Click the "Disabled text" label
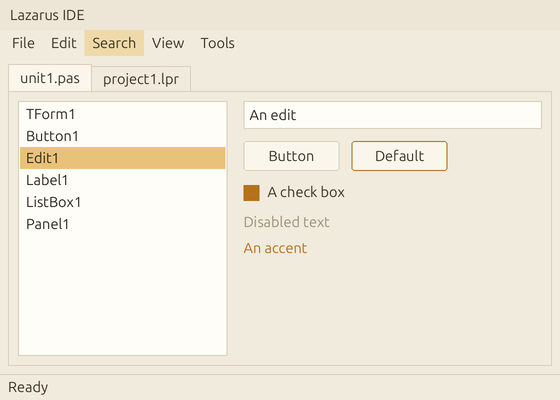 286,222
